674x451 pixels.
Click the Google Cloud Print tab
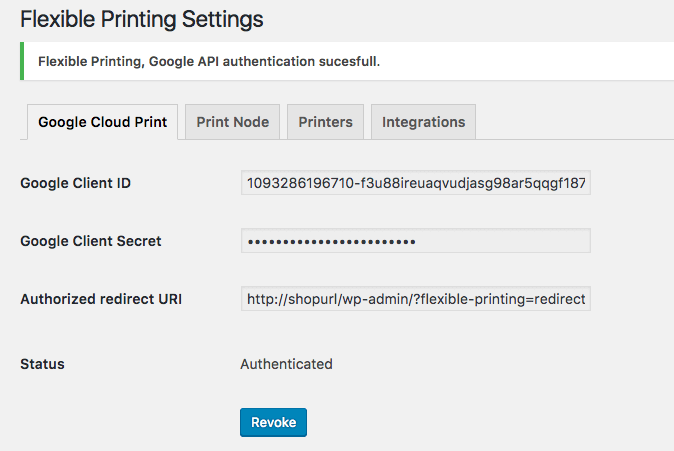coord(102,122)
